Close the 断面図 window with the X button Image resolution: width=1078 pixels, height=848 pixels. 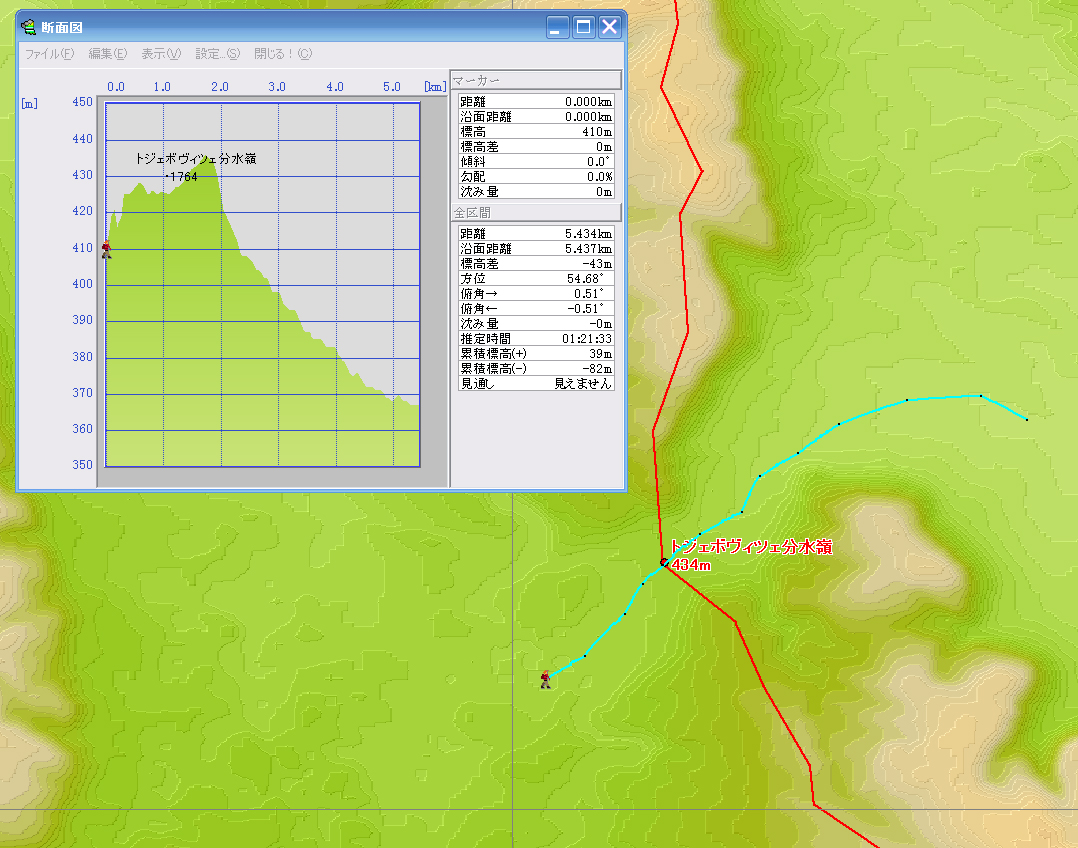pyautogui.click(x=610, y=27)
